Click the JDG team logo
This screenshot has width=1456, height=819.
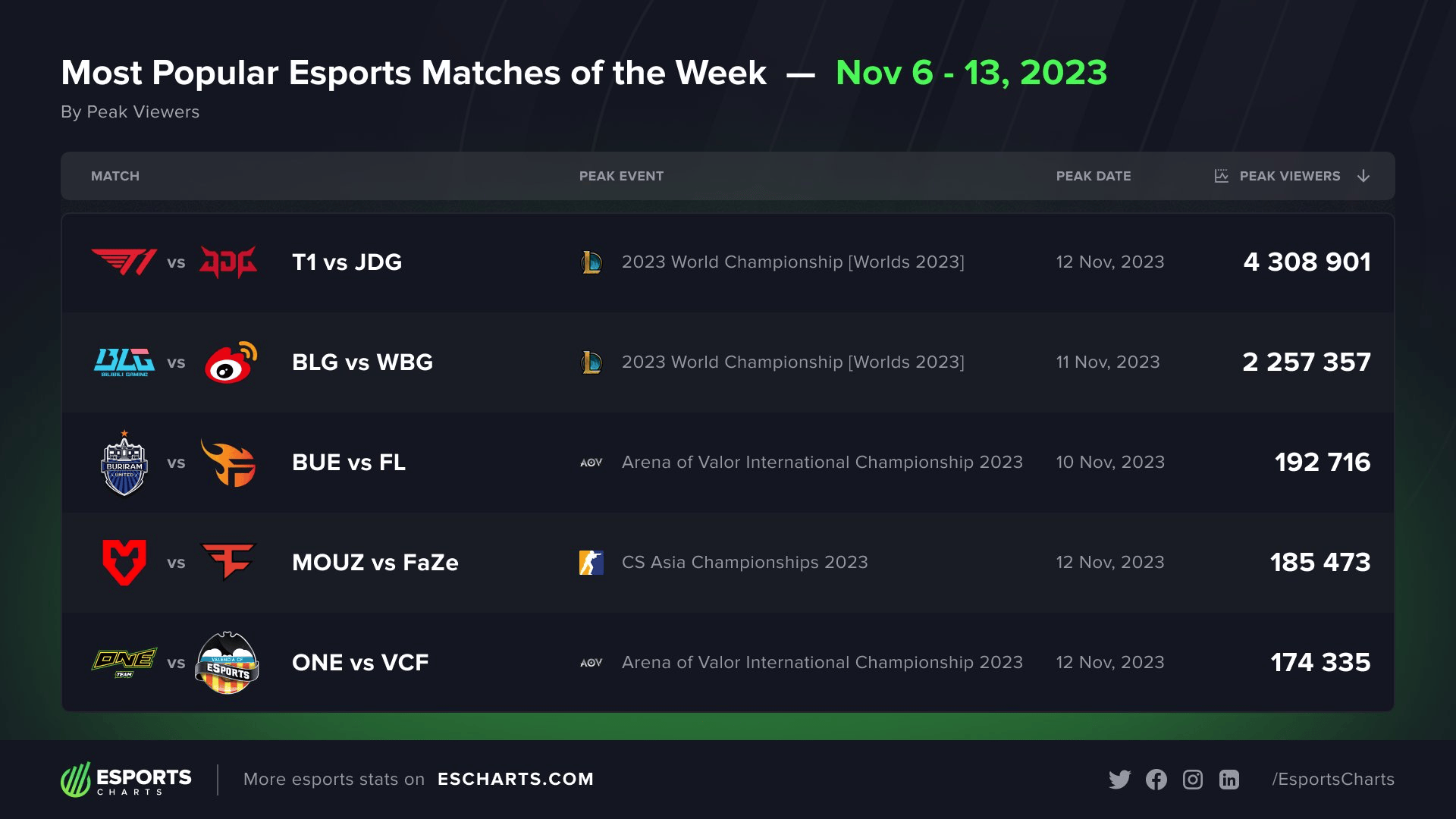coord(227,262)
